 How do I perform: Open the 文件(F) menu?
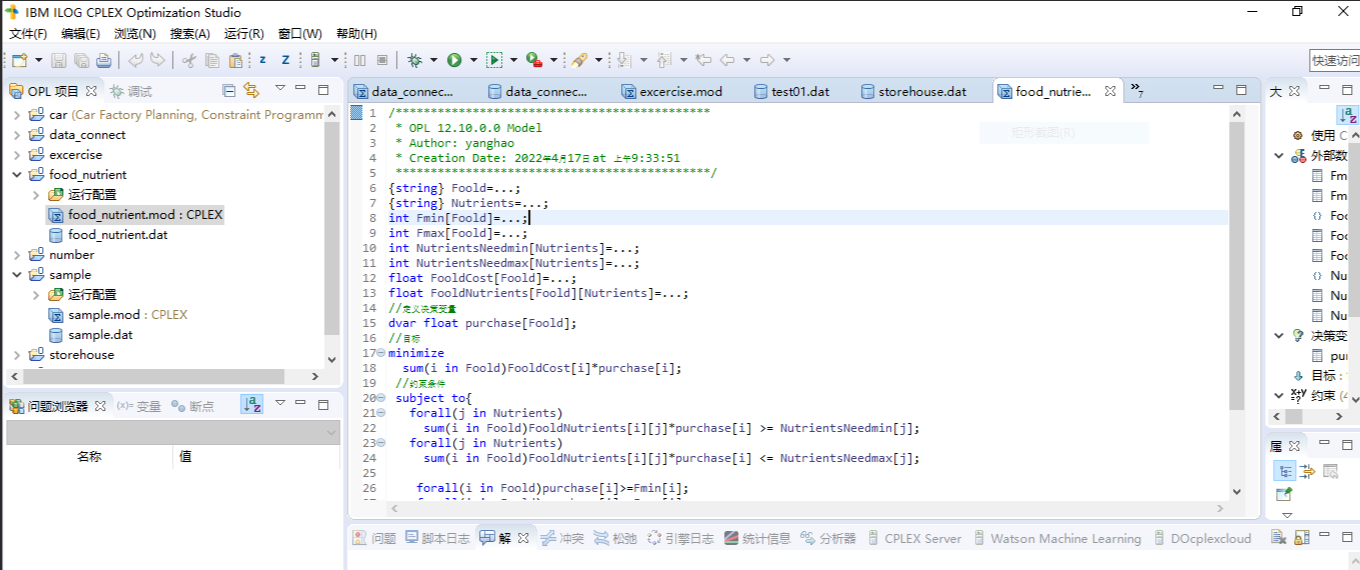coord(28,33)
